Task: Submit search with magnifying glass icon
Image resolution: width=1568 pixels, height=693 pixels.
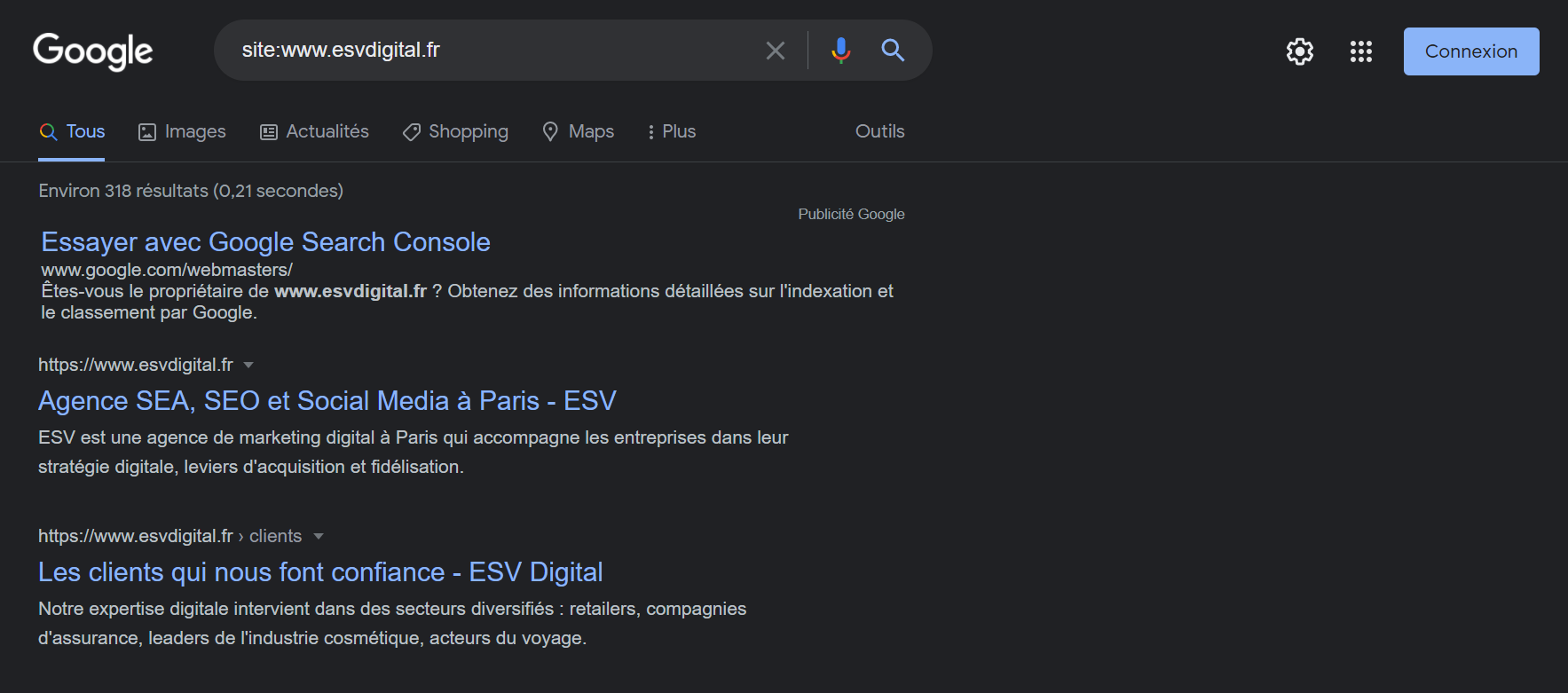Action: [x=893, y=51]
